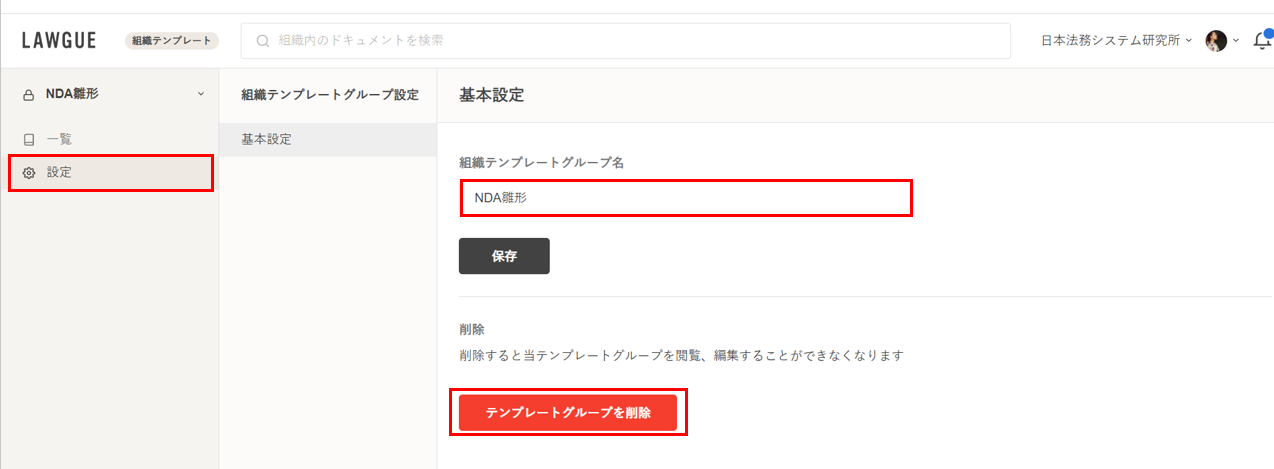Click the red テンプレートグループを削除 button
The height and width of the screenshot is (469, 1274).
[568, 413]
